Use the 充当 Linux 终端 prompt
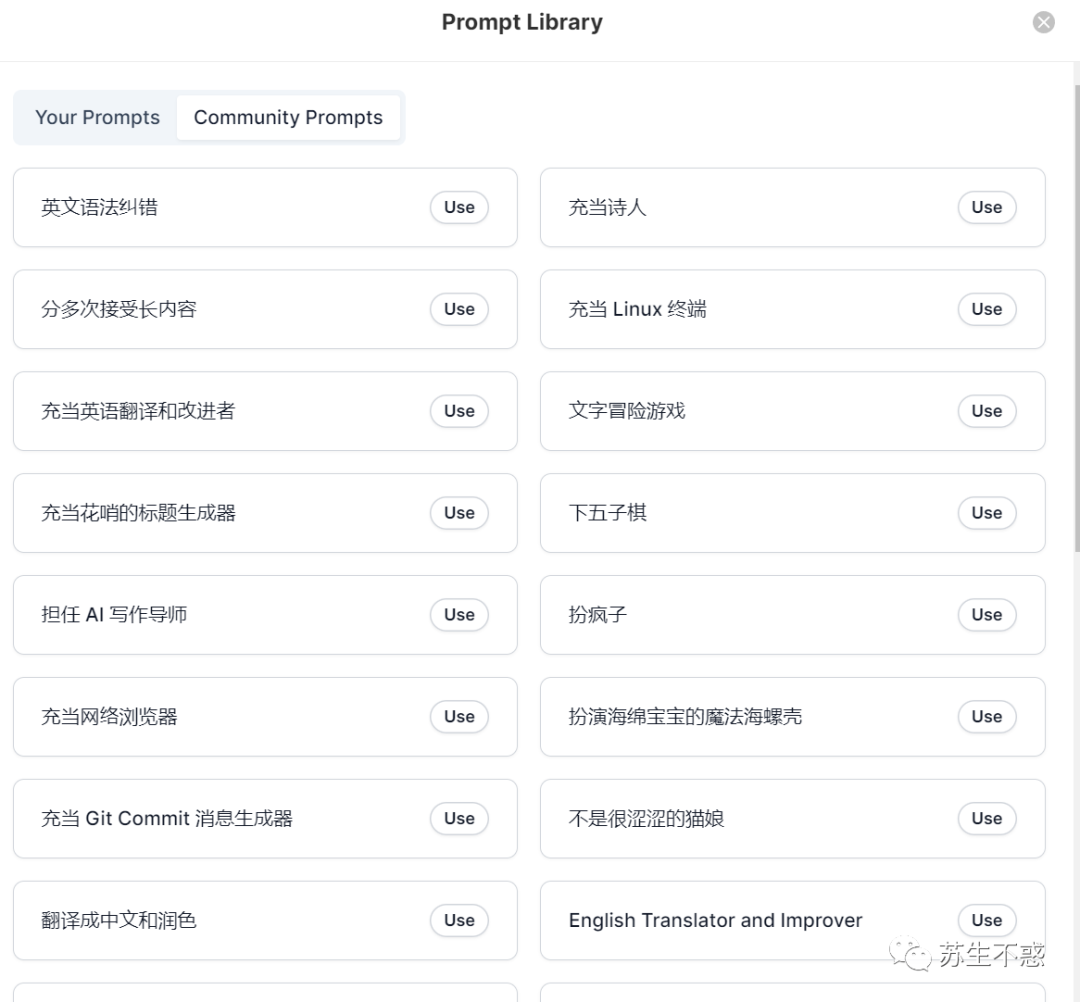The height and width of the screenshot is (1002, 1080). [x=986, y=309]
